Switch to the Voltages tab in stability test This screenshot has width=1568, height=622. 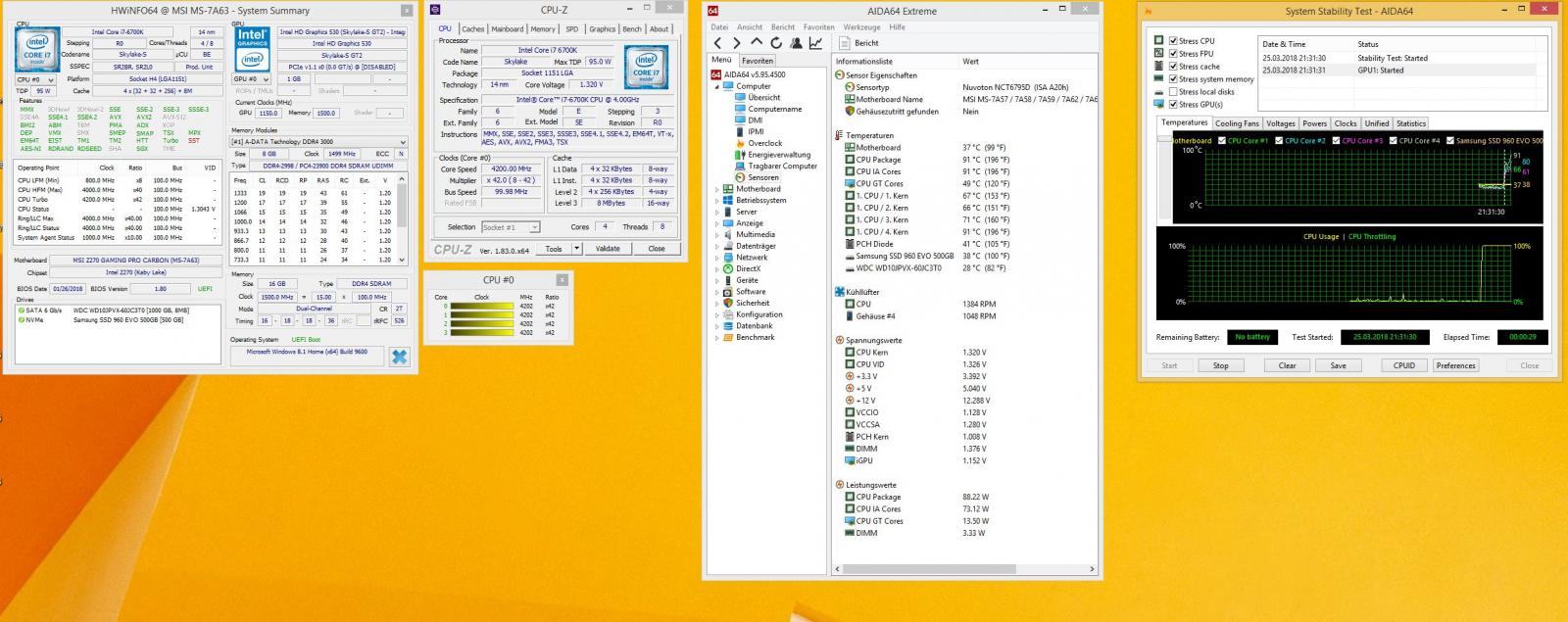click(1280, 123)
